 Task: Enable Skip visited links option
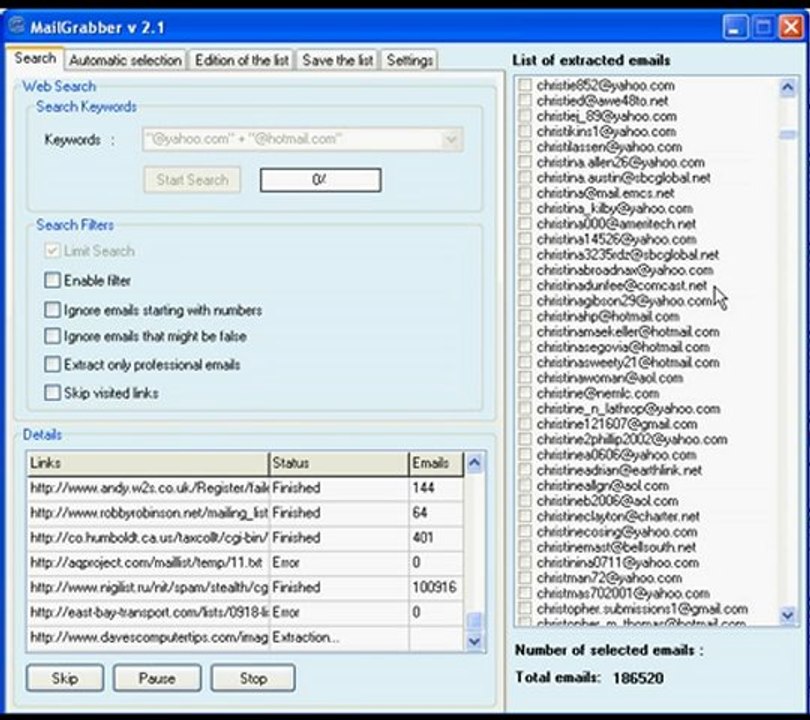pyautogui.click(x=52, y=393)
